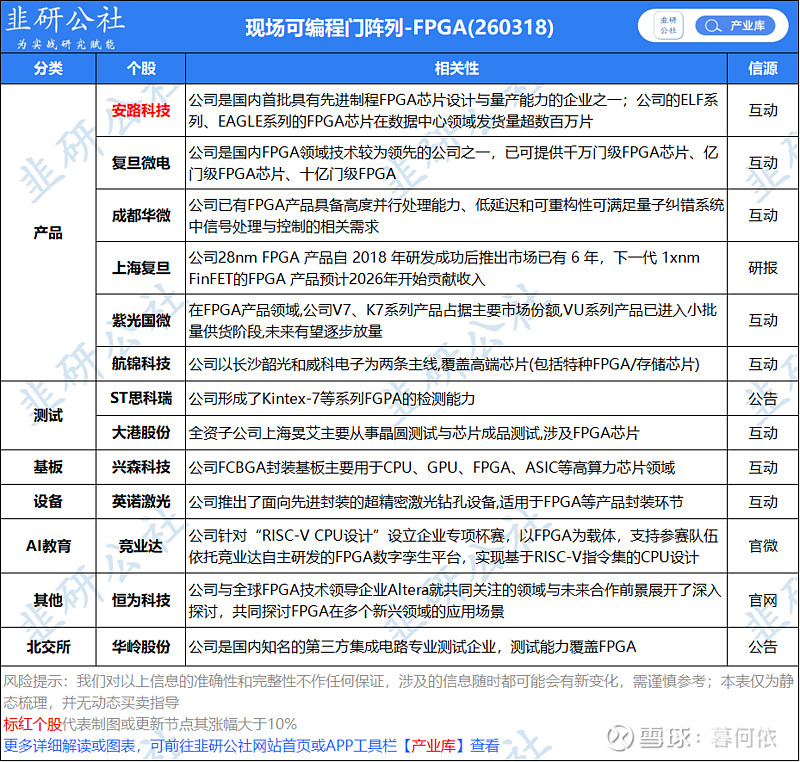This screenshot has height=762, width=800.
Task: Select the AI教育 category cell
Action: [x=48, y=546]
